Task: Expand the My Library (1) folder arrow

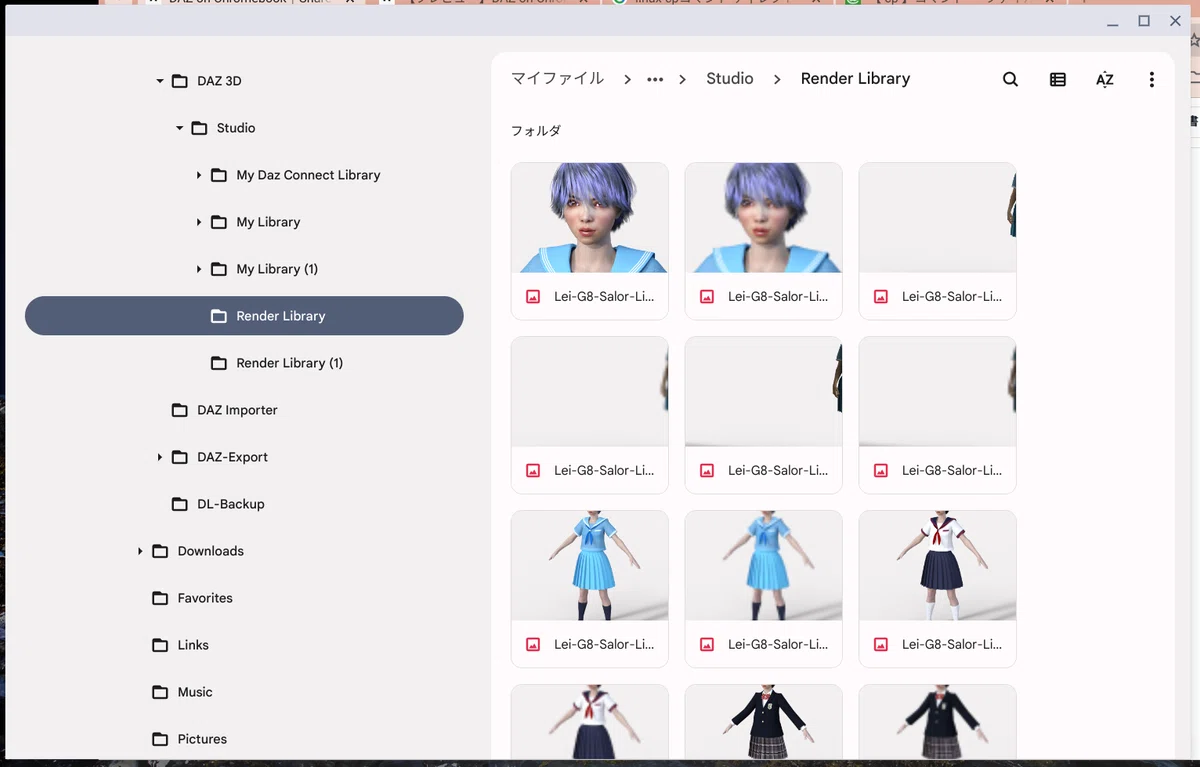Action: (x=199, y=269)
